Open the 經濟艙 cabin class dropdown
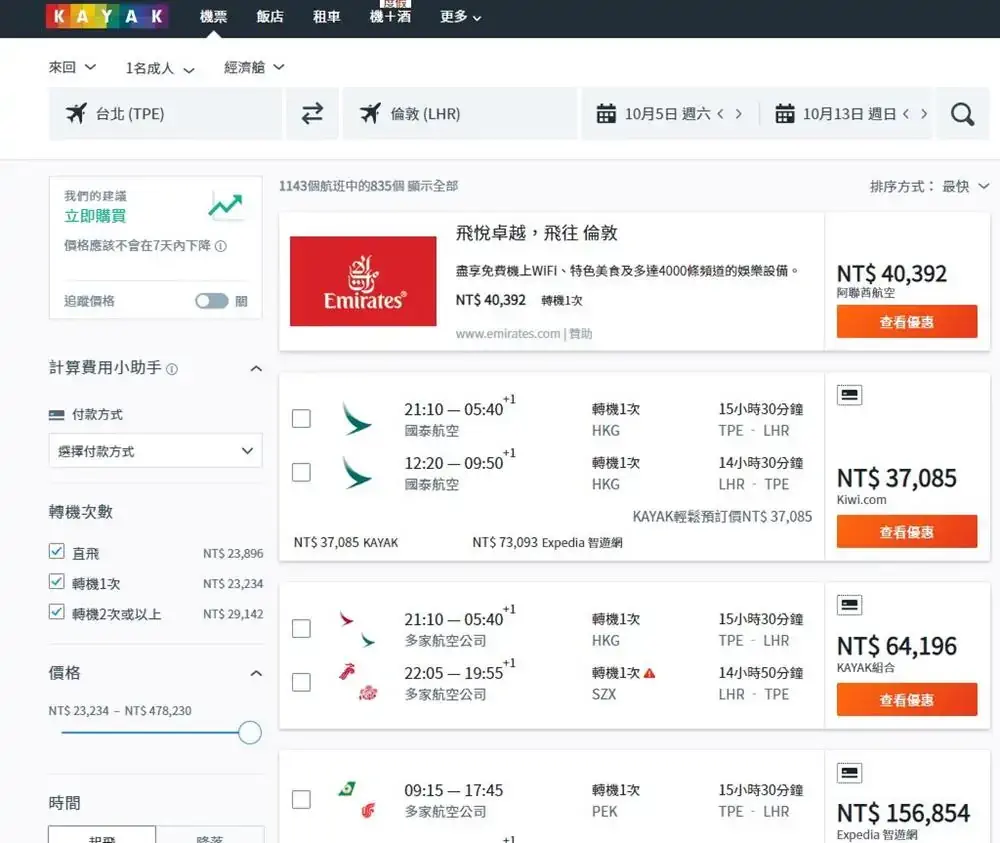This screenshot has width=1000, height=843. (254, 67)
